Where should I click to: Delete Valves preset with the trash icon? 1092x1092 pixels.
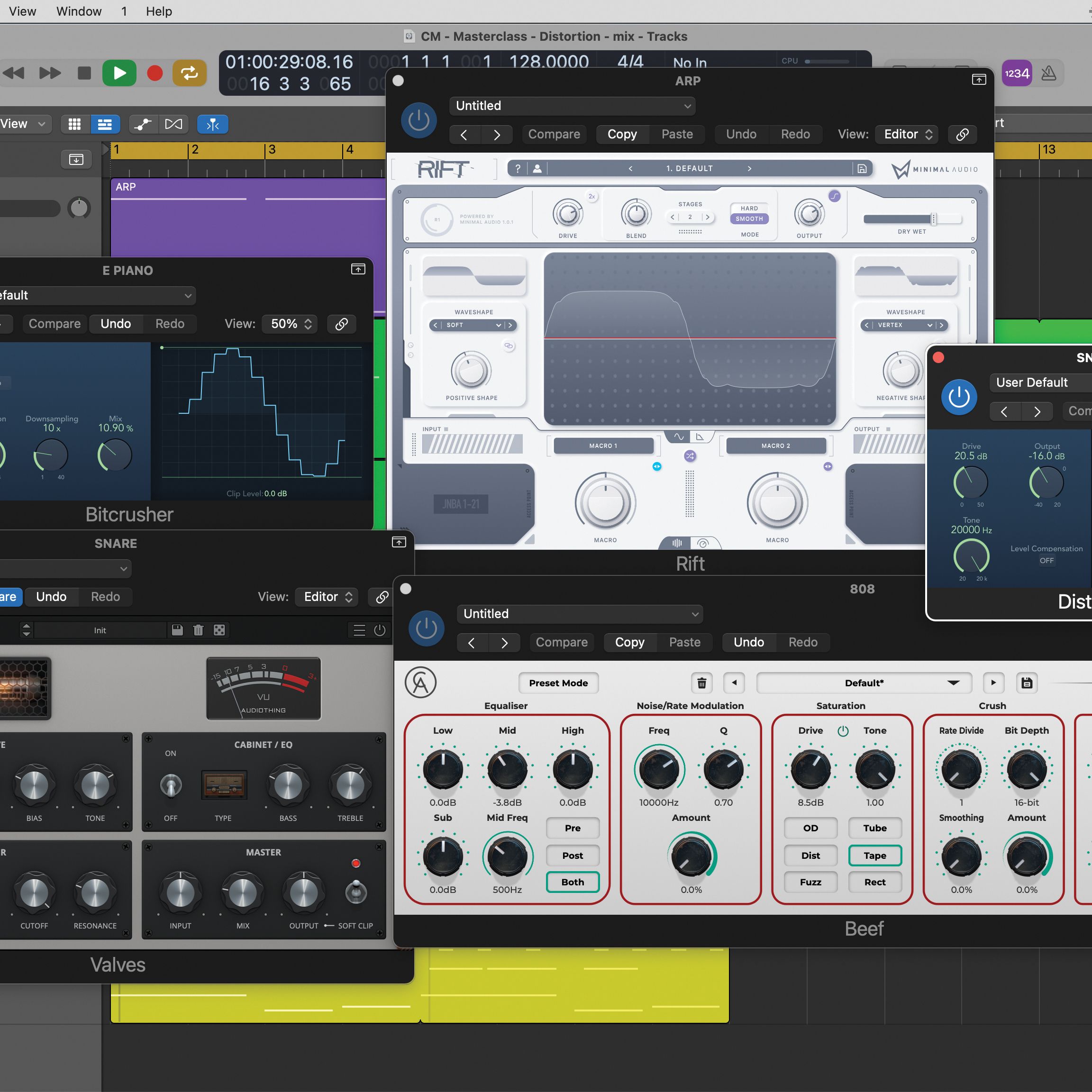198,629
